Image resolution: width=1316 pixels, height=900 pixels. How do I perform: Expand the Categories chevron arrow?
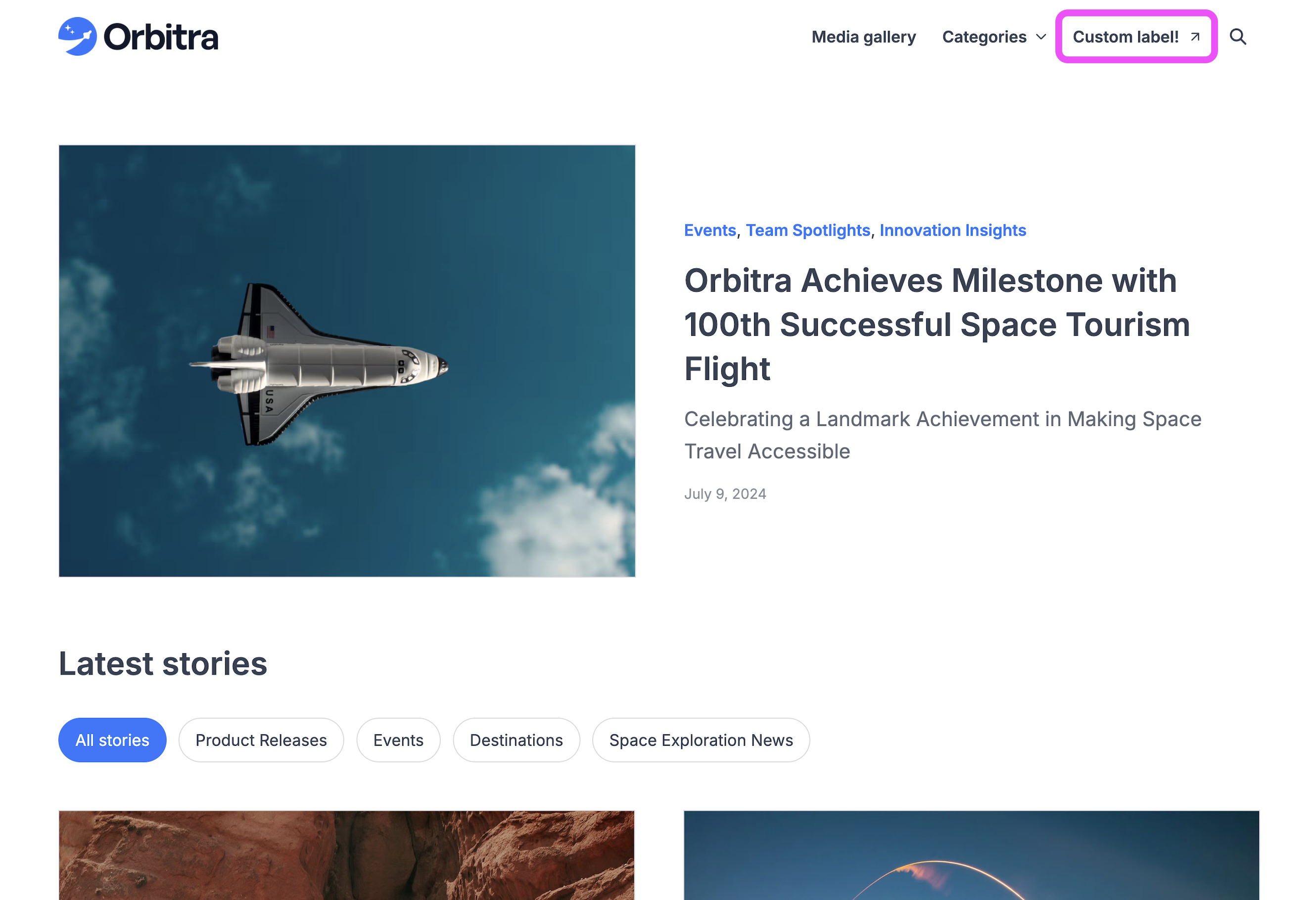click(1041, 37)
